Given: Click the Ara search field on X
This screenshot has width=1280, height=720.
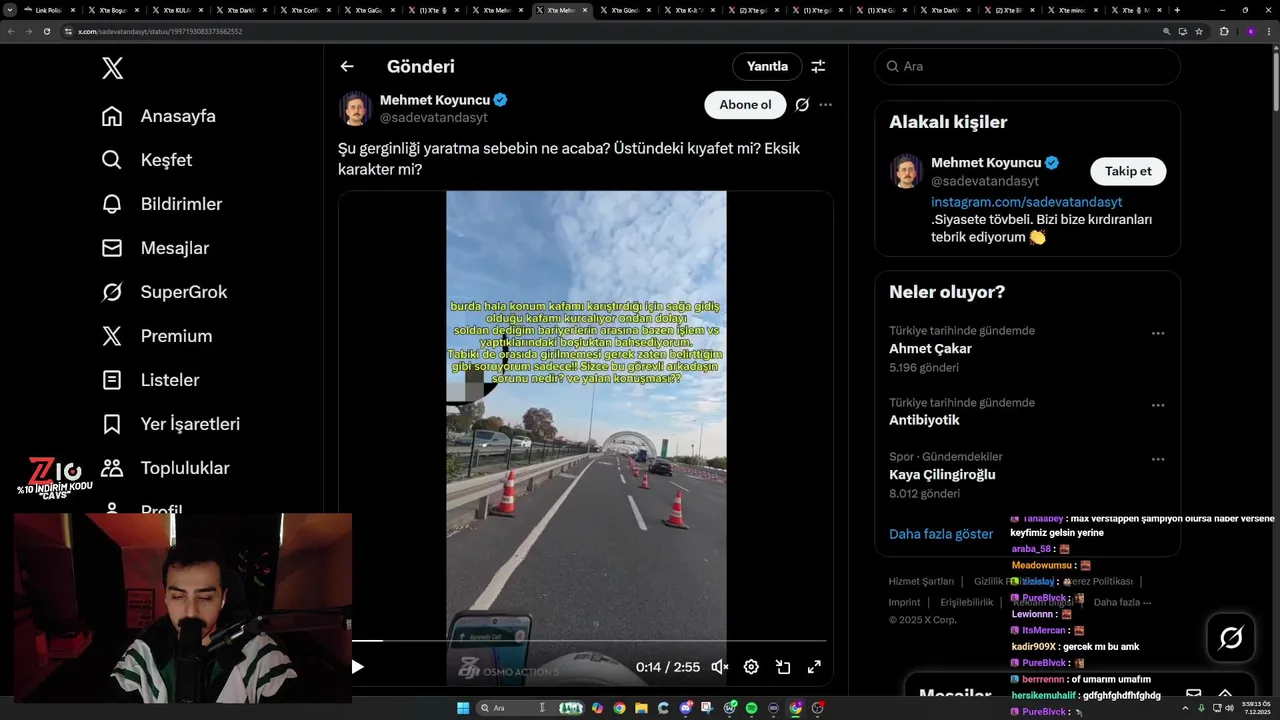Looking at the screenshot, I should point(1027,67).
